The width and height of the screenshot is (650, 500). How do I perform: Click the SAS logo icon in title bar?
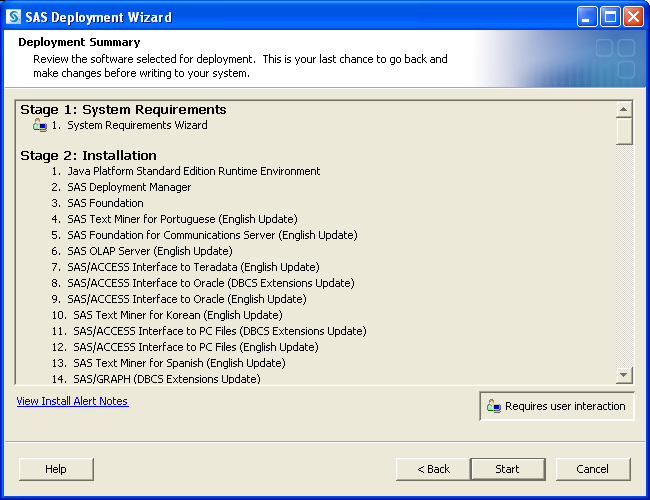coord(13,17)
